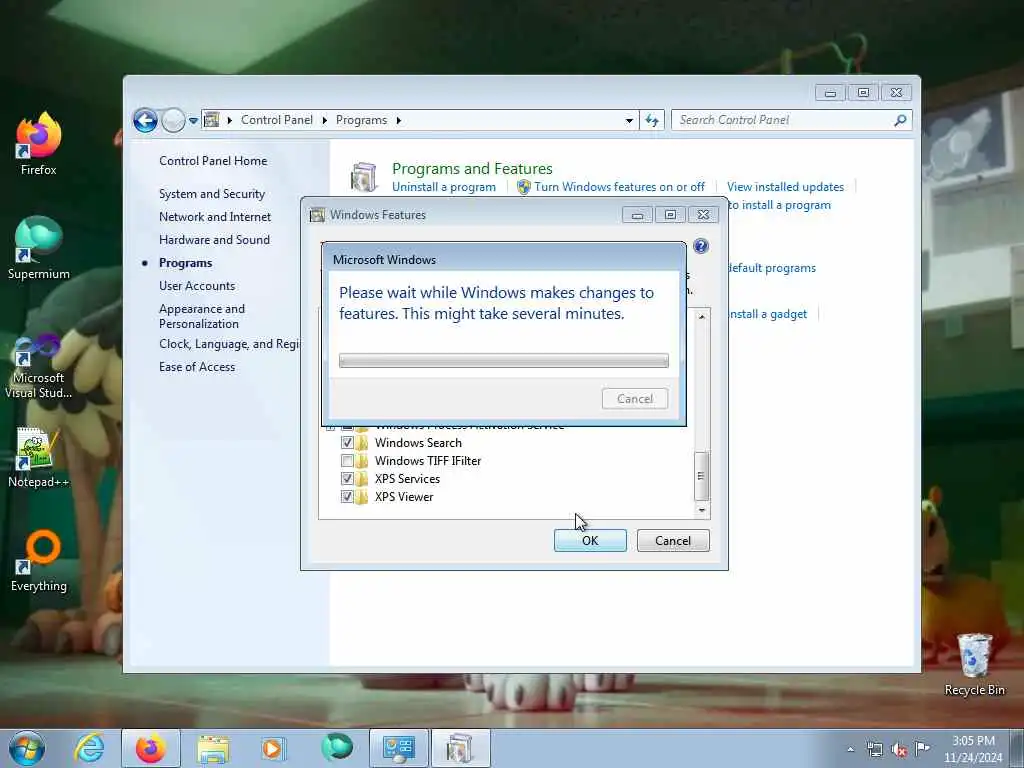Select the Windows Search feature row

click(x=418, y=443)
